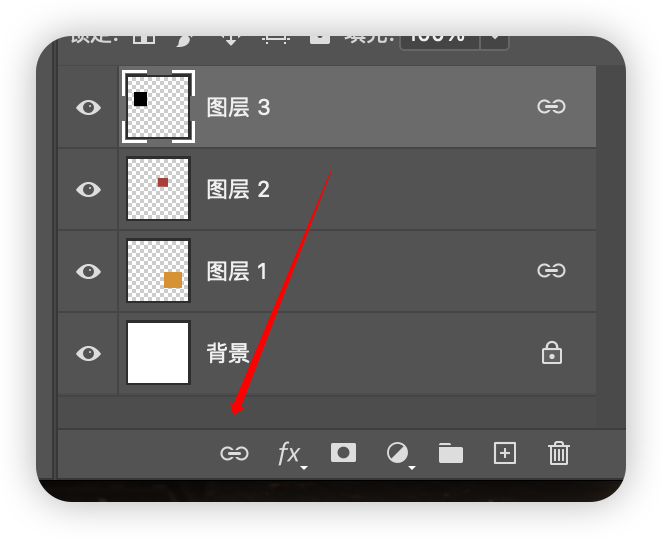662x538 pixels.
Task: Click the lock icon on 背景 layer
Action: tap(552, 353)
